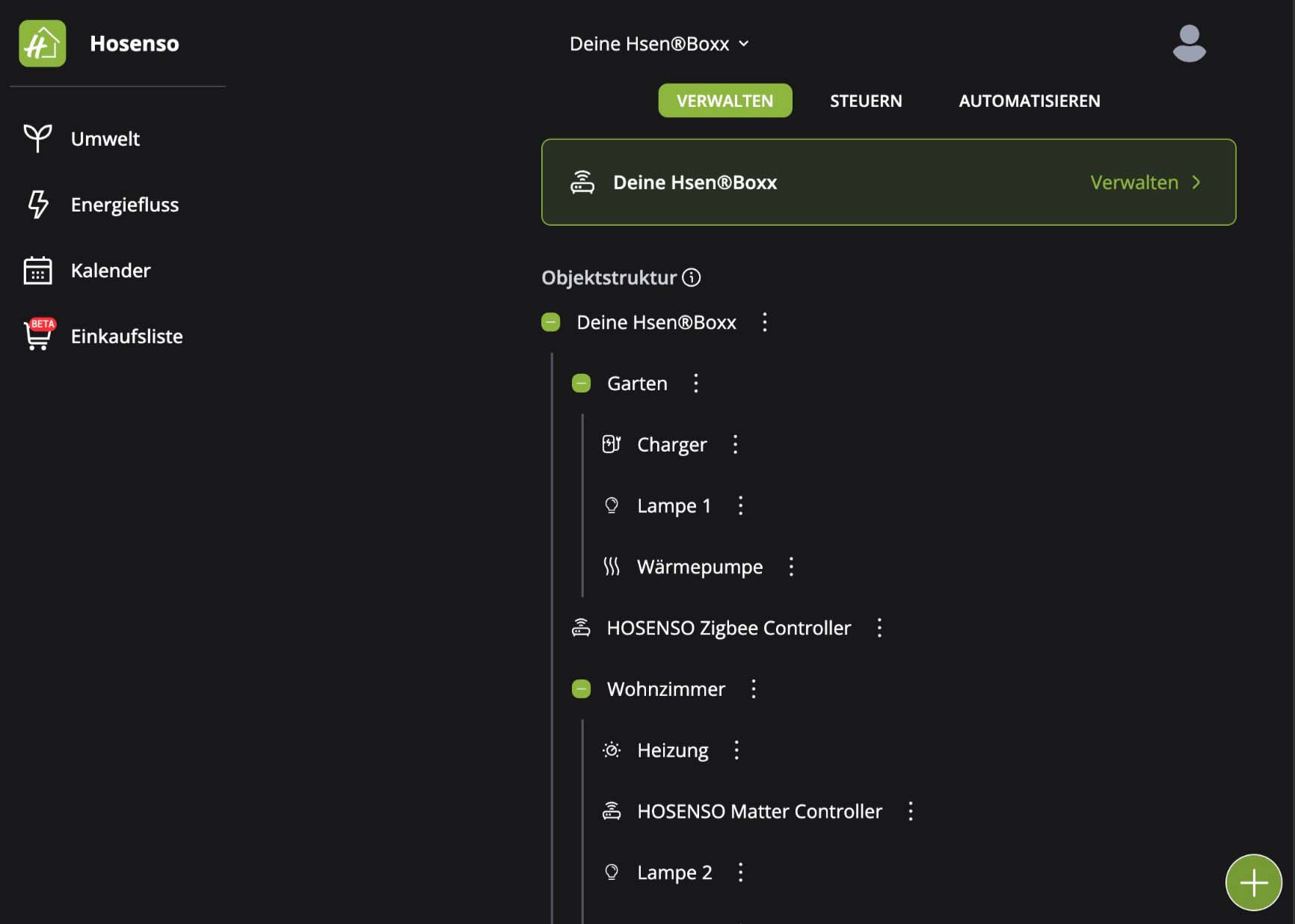Open Energiefluss via the lightning icon
Image resolution: width=1295 pixels, height=924 pixels.
pyautogui.click(x=37, y=204)
